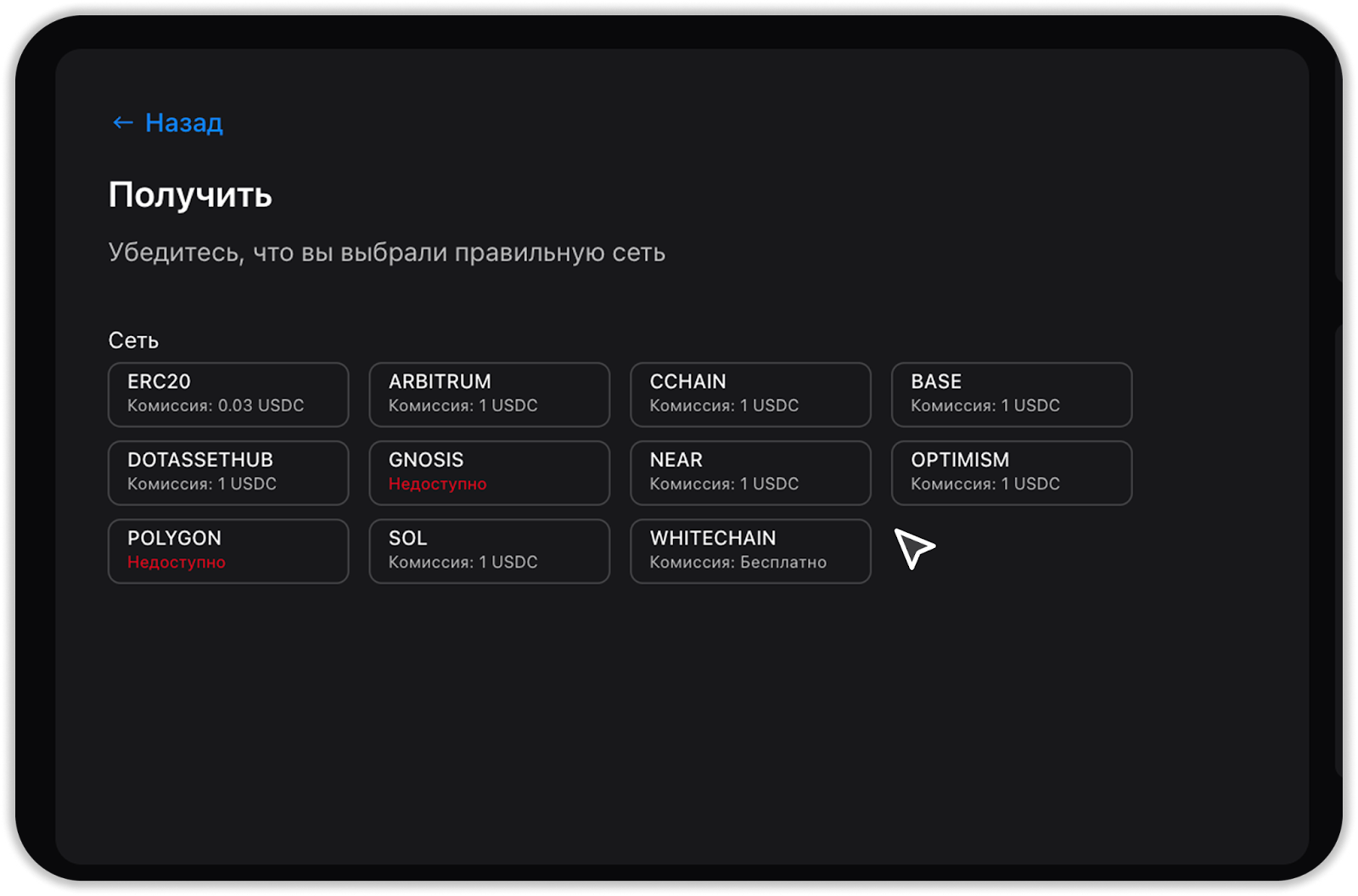Click the Получить page heading

(x=190, y=195)
